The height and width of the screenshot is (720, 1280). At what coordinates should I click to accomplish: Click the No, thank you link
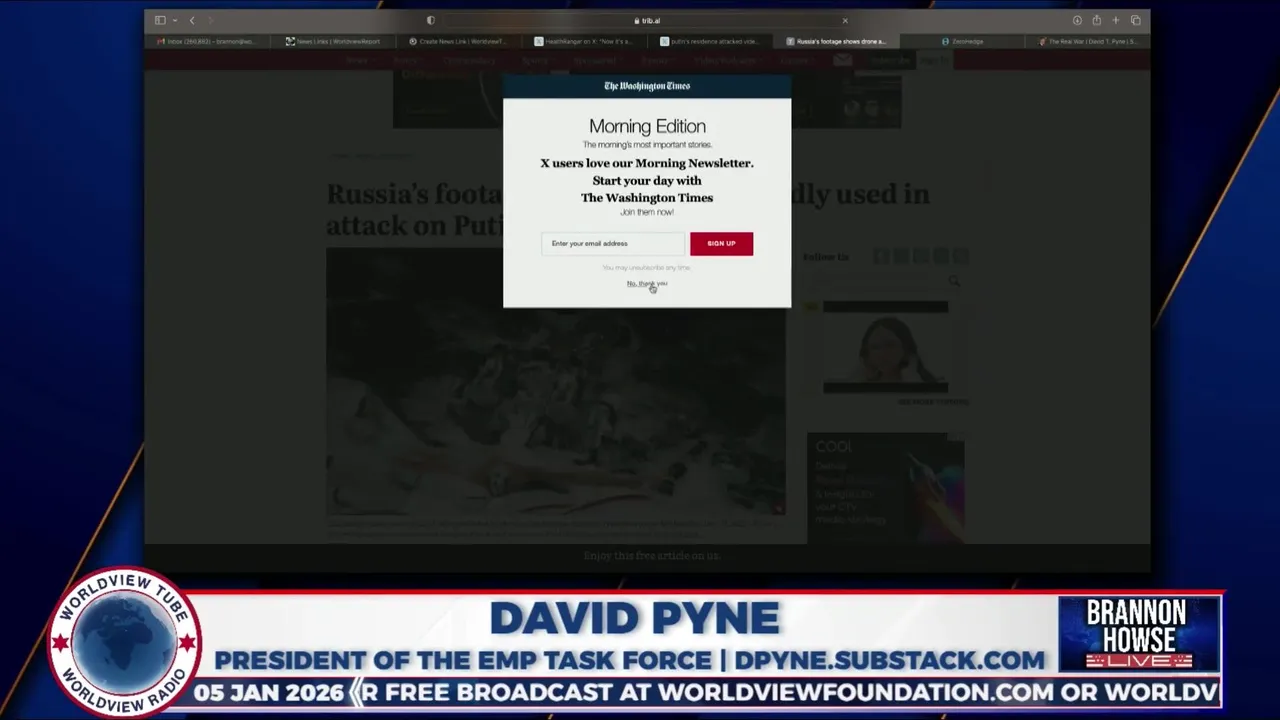647,284
